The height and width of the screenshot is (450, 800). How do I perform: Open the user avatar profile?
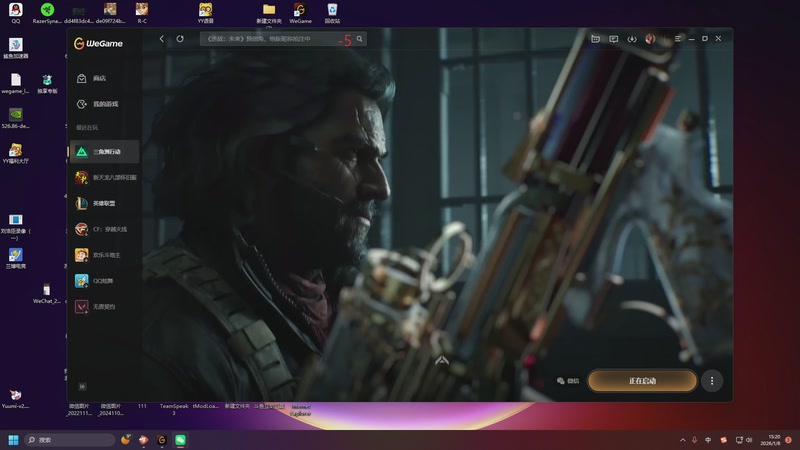(650, 39)
